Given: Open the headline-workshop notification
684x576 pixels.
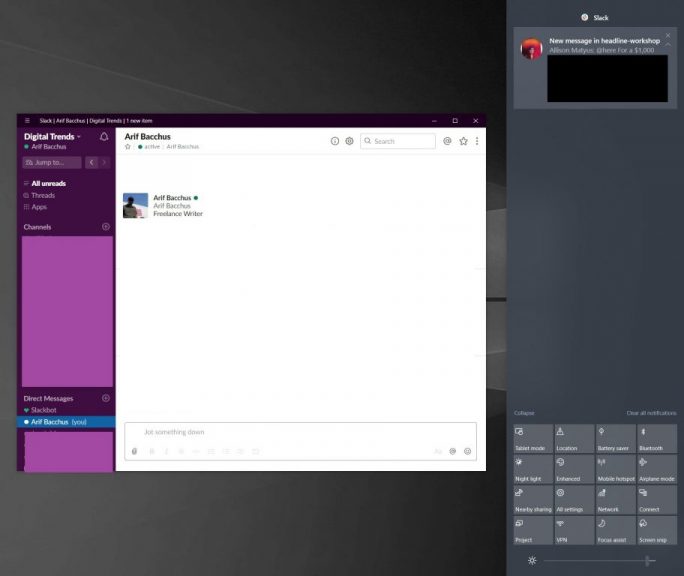Looking at the screenshot, I should pos(595,68).
